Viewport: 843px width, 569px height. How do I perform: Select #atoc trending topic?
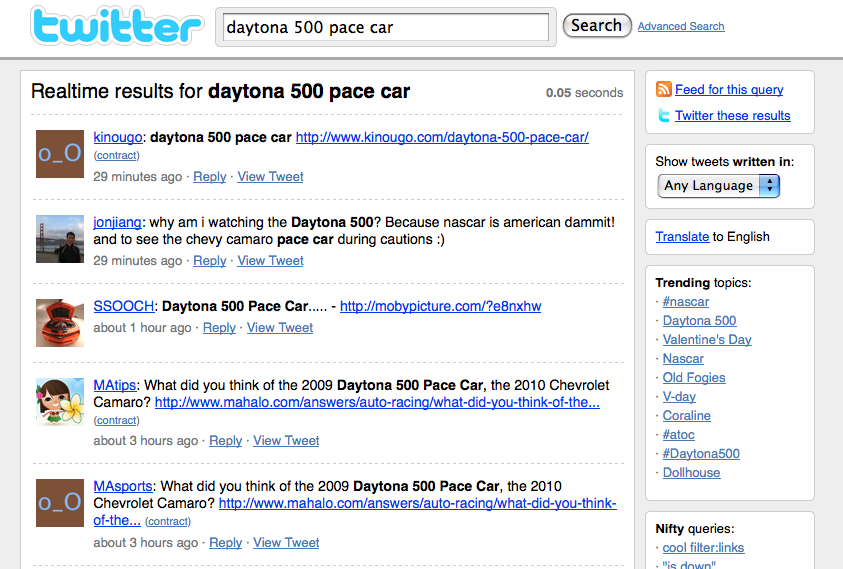pos(678,435)
